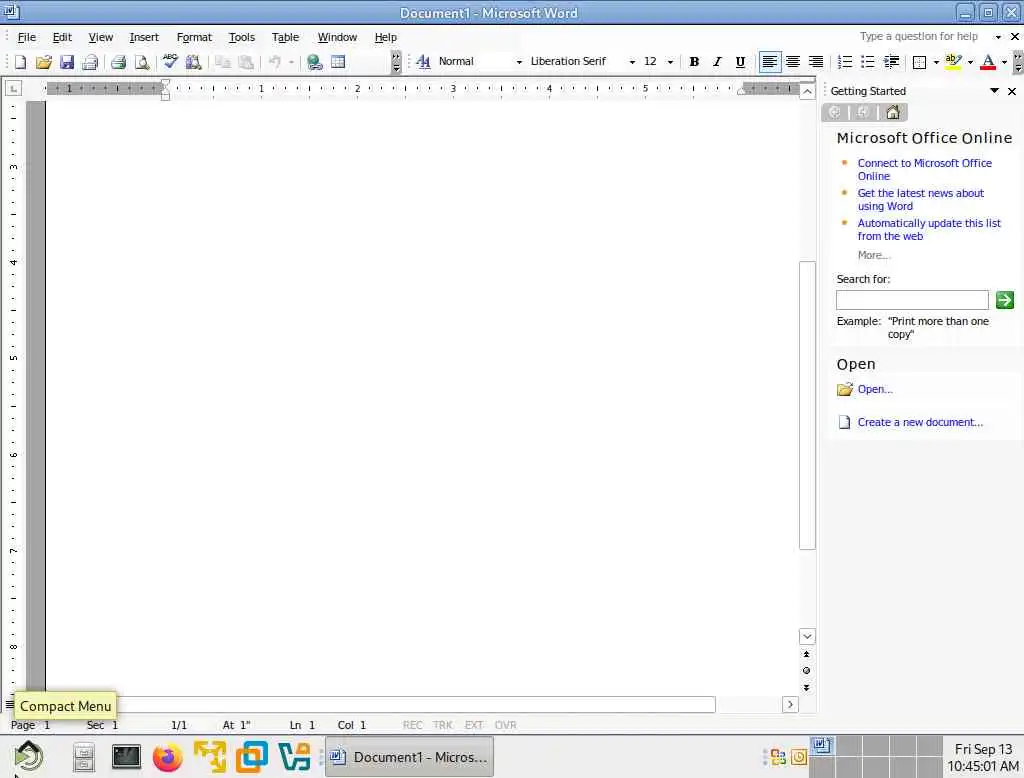The height and width of the screenshot is (778, 1024).
Task: Click the Research toolbar icon
Action: pos(193,62)
